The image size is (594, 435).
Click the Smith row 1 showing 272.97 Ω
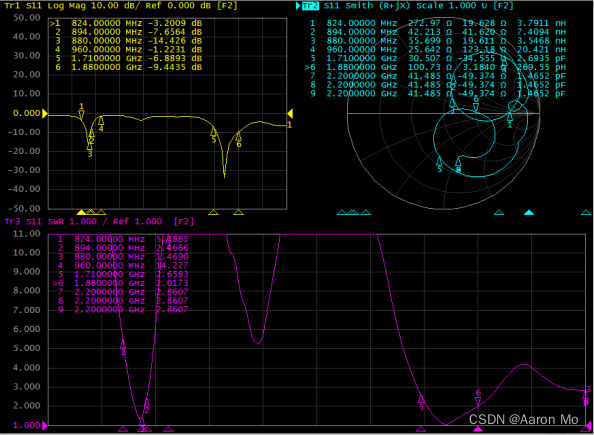[438, 23]
